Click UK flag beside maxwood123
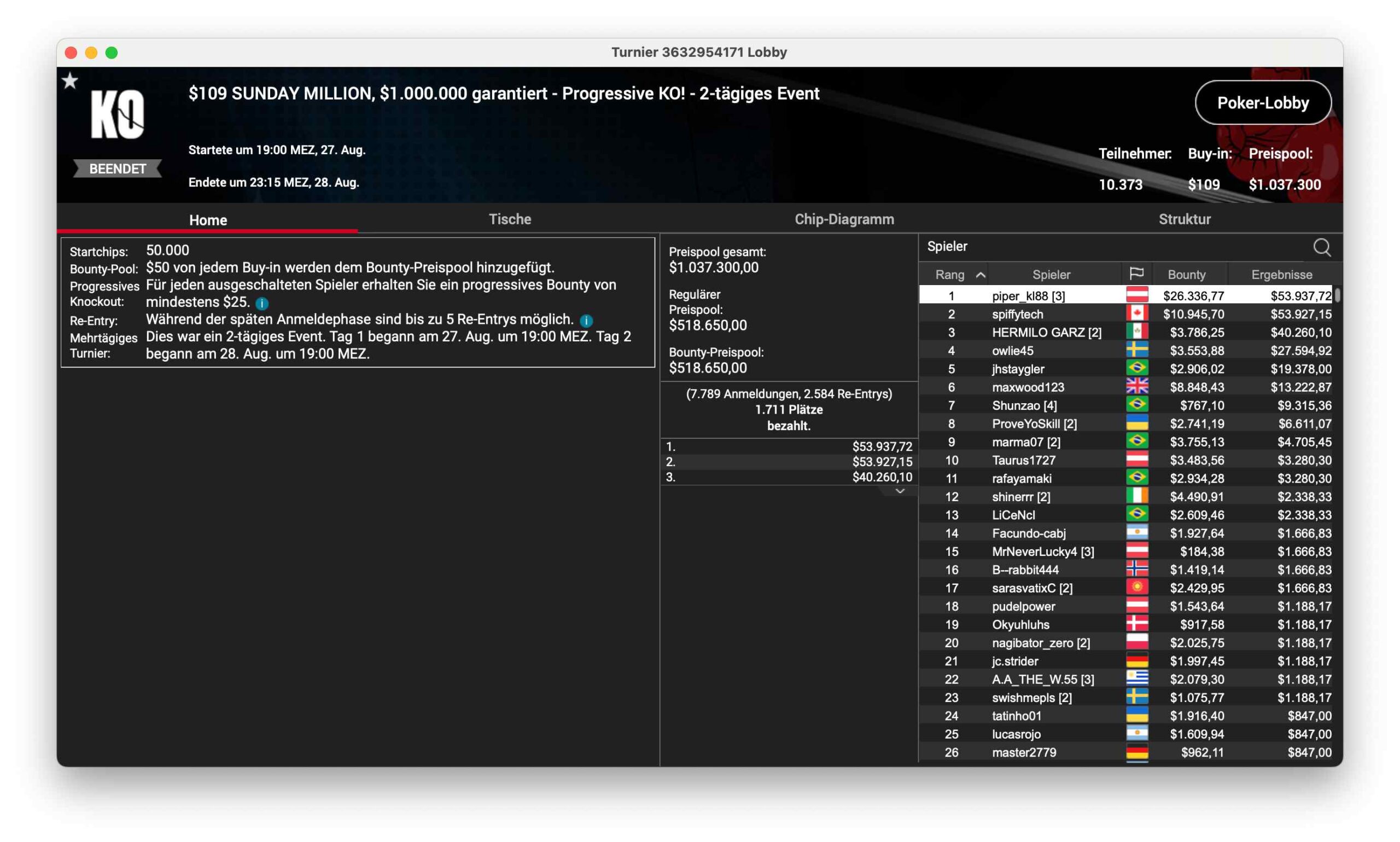Screen dimensions: 1400x842 [x=1136, y=387]
